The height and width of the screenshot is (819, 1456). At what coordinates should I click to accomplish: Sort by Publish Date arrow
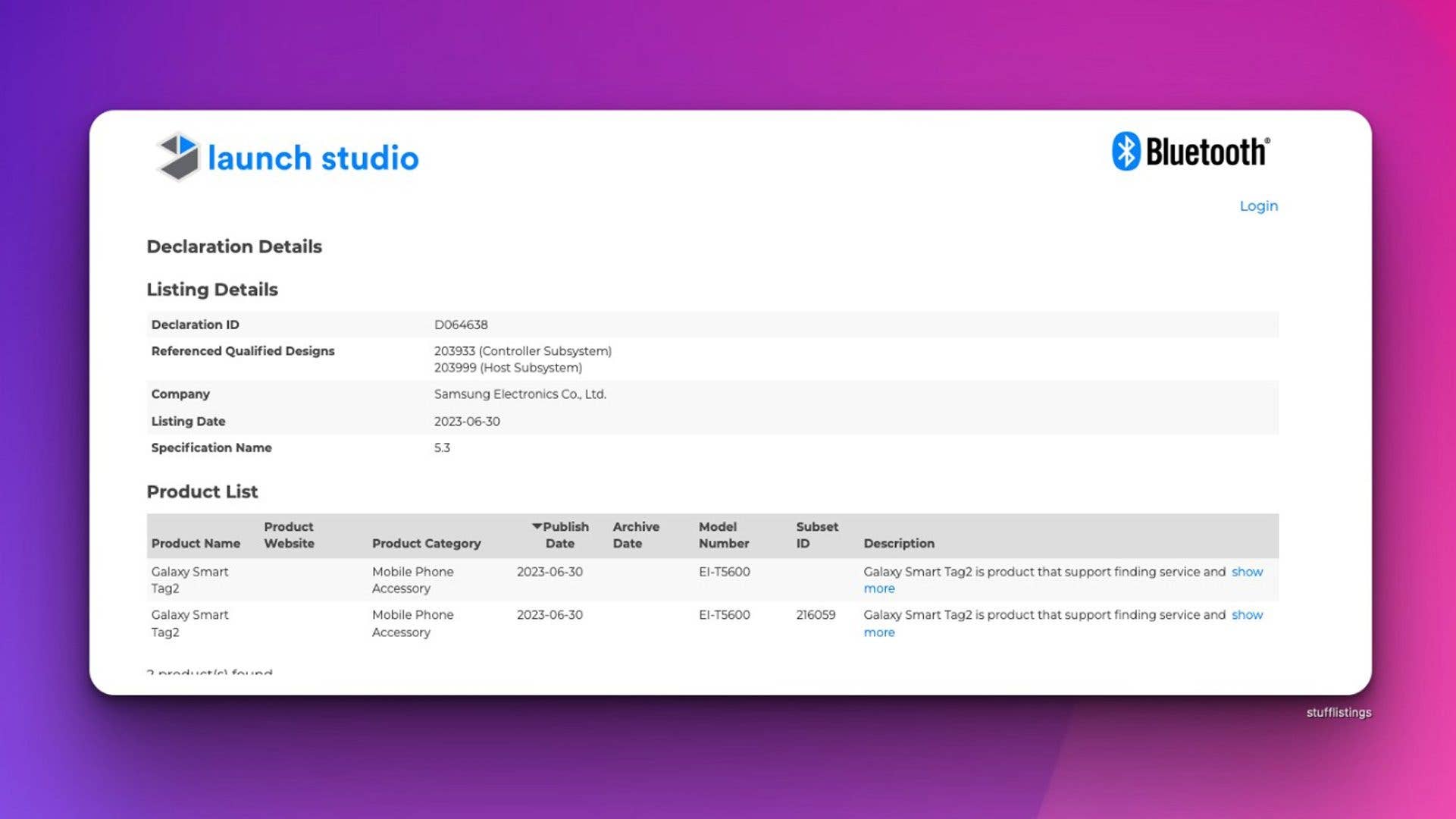point(537,526)
